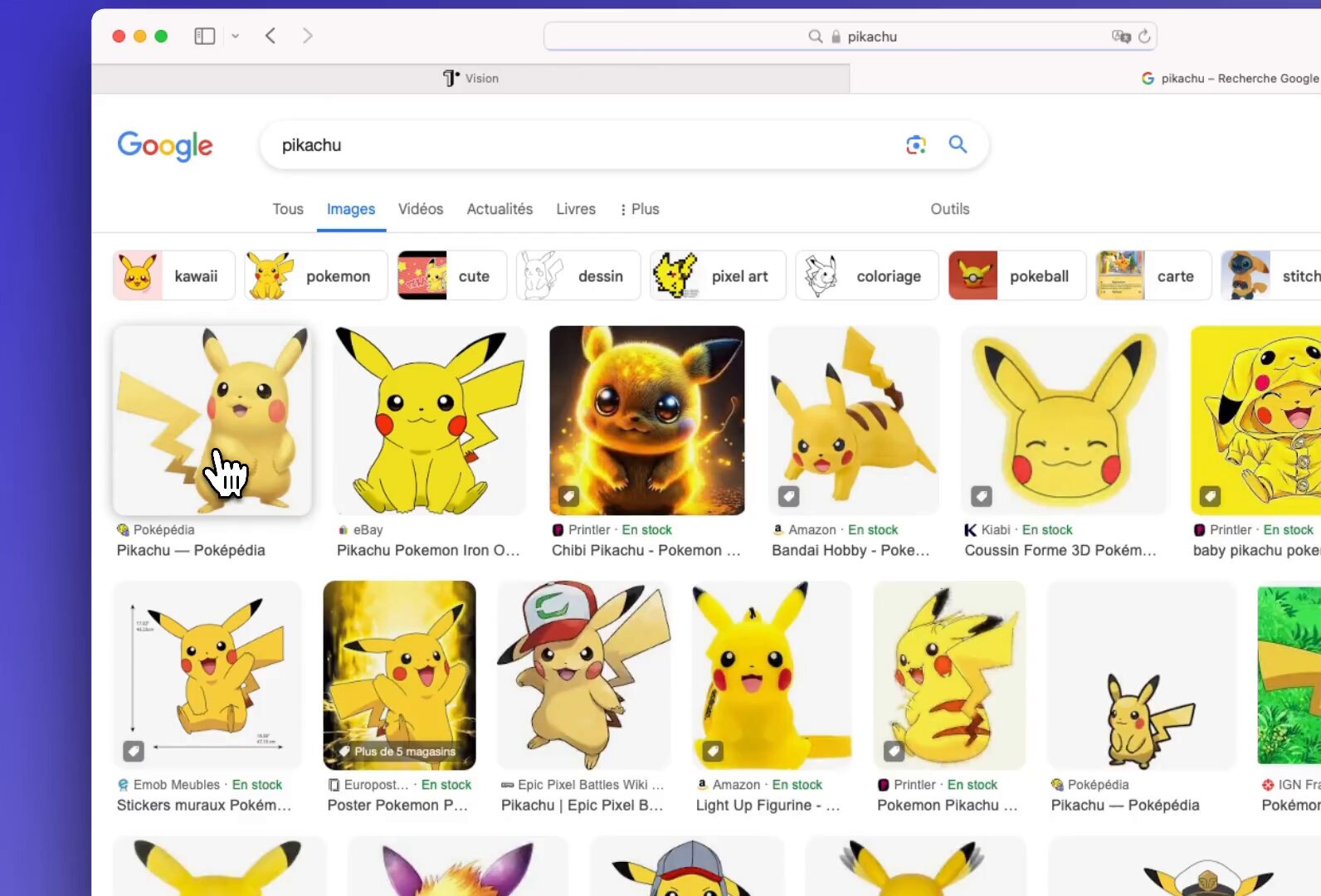
Task: Expand the Plus more-options menu
Action: coord(640,209)
